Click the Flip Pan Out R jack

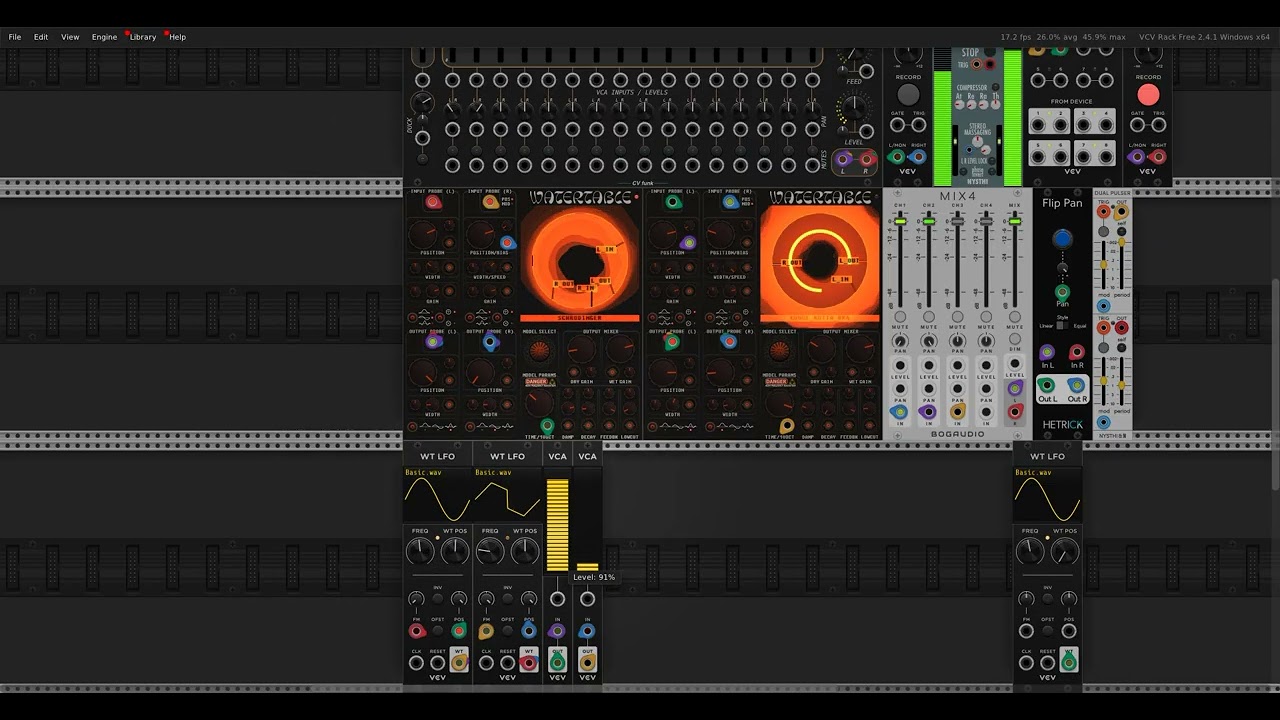coord(1077,385)
